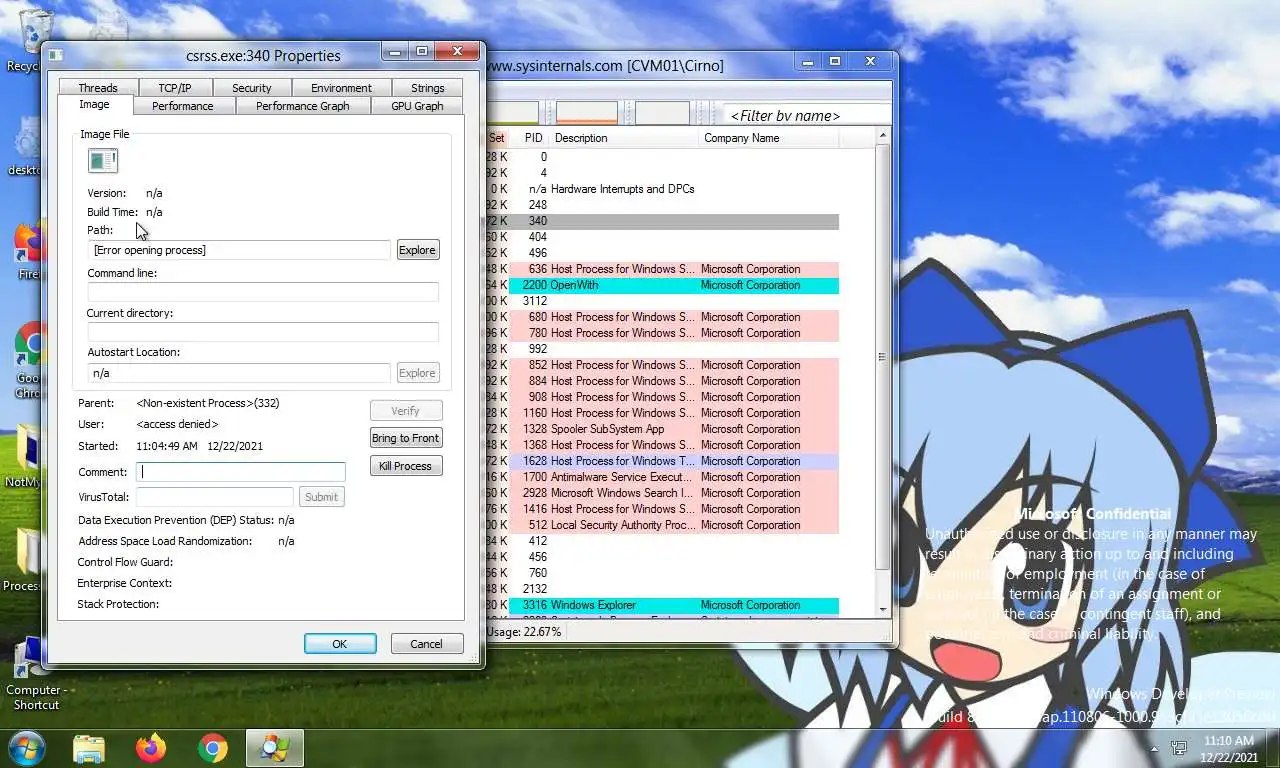The width and height of the screenshot is (1280, 768).
Task: Select process row with PID 2132
Action: (663, 589)
